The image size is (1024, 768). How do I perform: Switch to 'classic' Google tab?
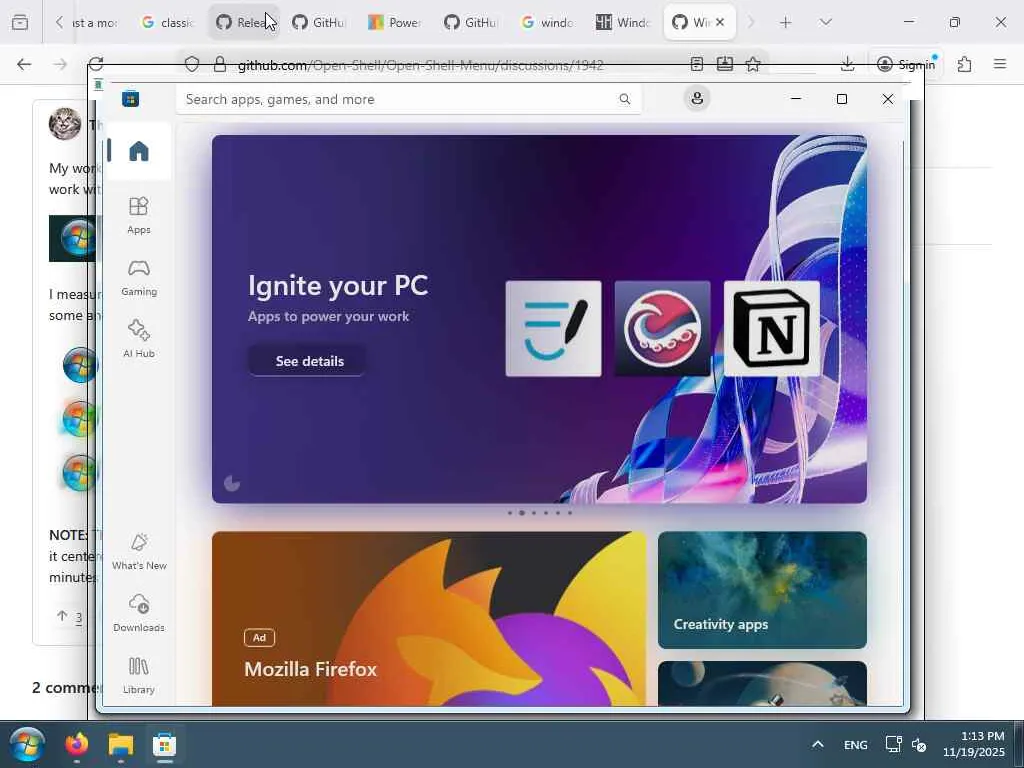(x=168, y=23)
